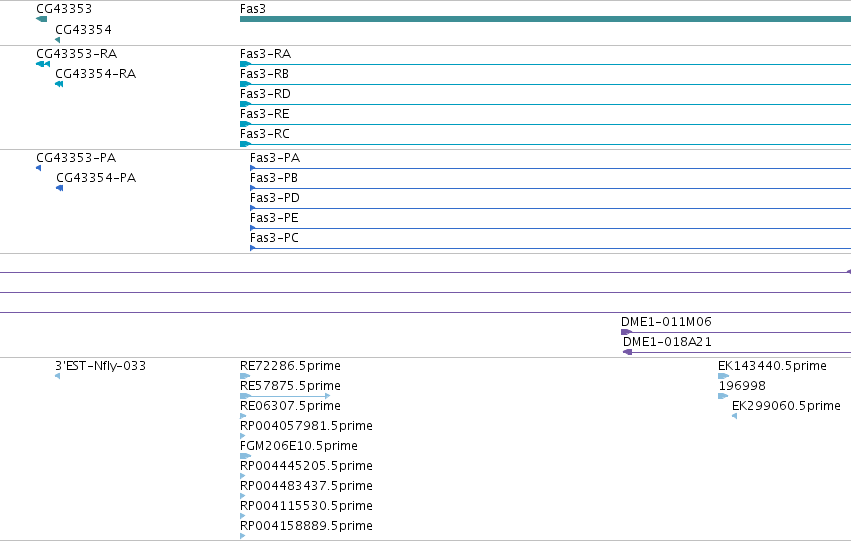Select transcript CG43354-RA label
This screenshot has width=851, height=541.
pyautogui.click(x=96, y=74)
